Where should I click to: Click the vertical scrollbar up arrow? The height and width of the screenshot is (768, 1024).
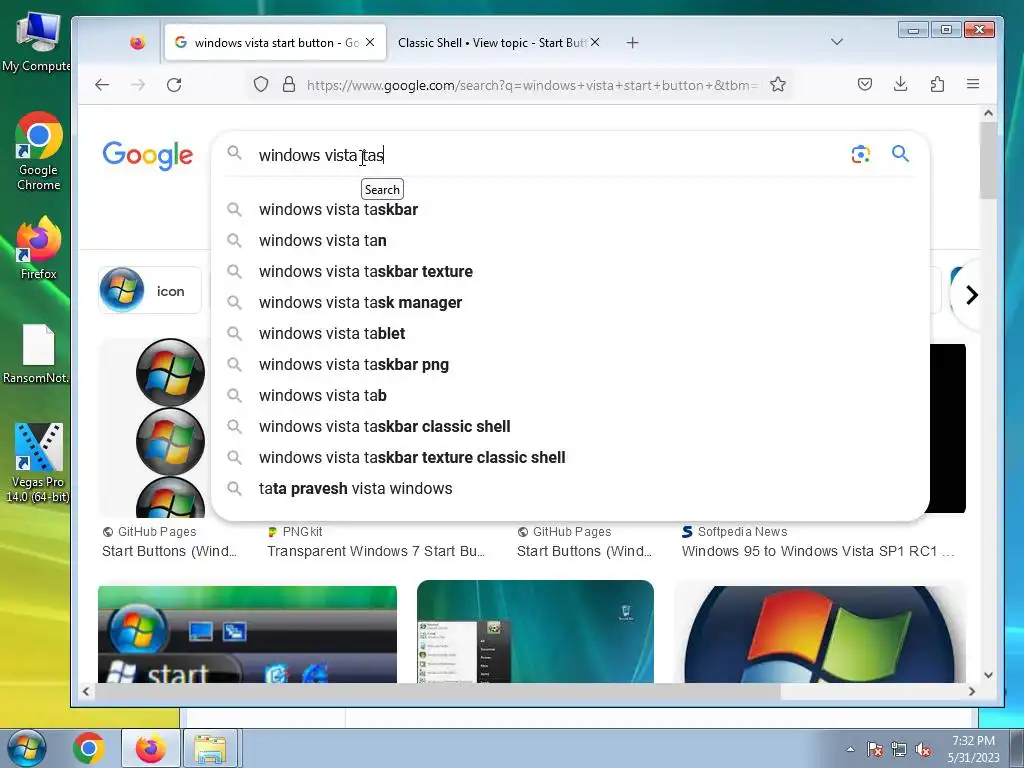(x=988, y=114)
